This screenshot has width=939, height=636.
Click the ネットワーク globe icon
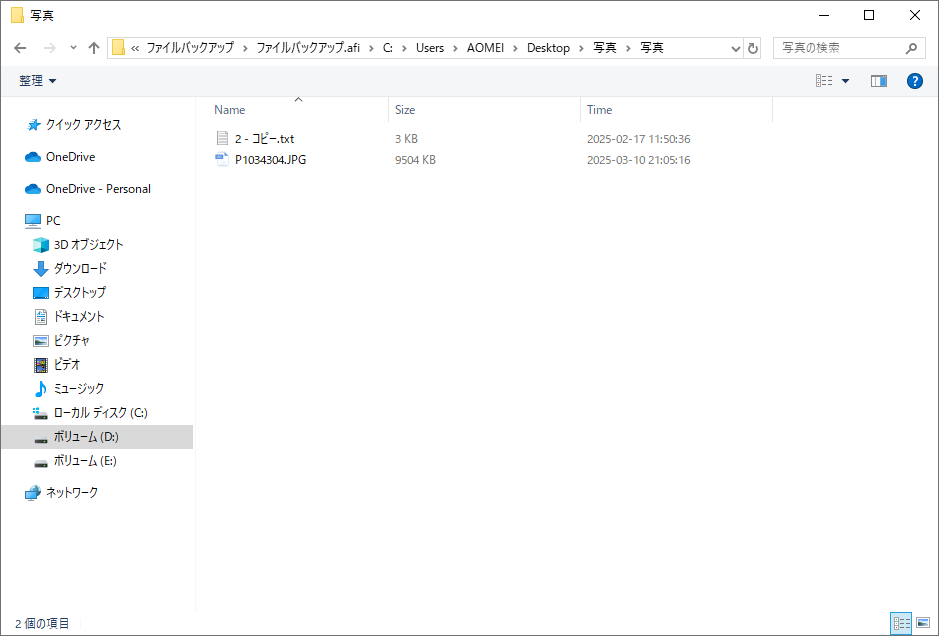(33, 493)
